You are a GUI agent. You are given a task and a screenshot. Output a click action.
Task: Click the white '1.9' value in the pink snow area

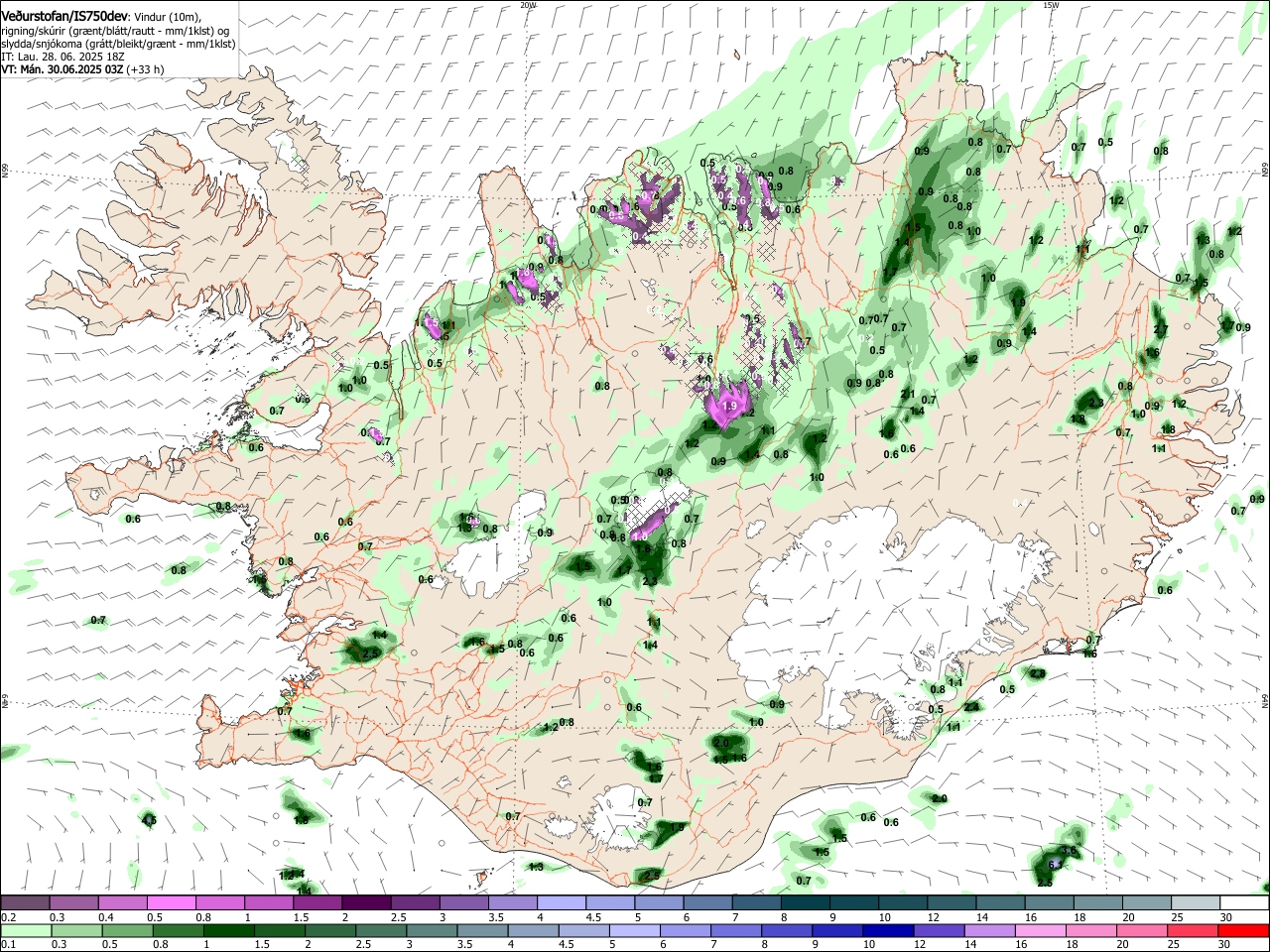click(729, 407)
